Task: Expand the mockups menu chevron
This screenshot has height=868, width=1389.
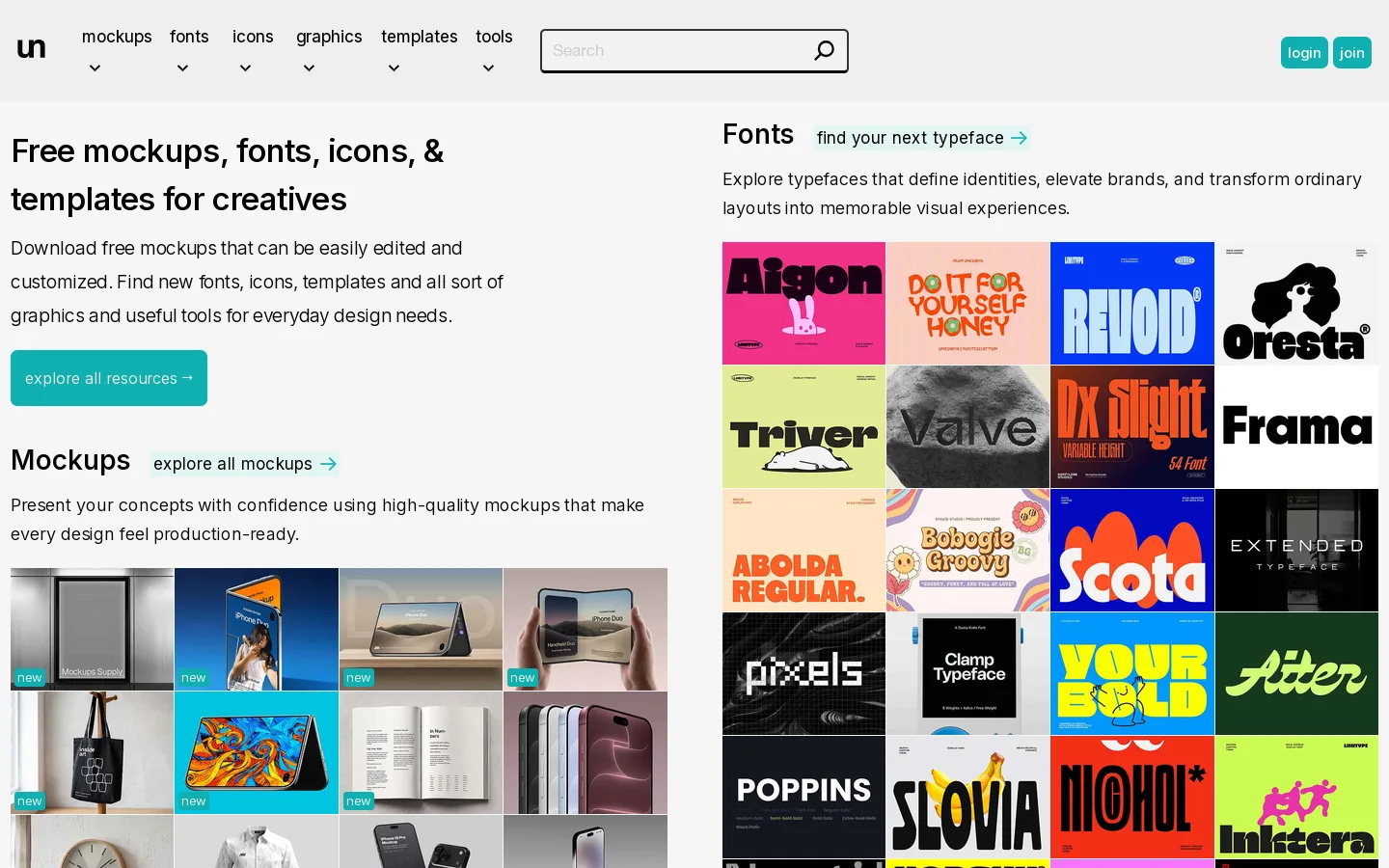Action: 95,68
